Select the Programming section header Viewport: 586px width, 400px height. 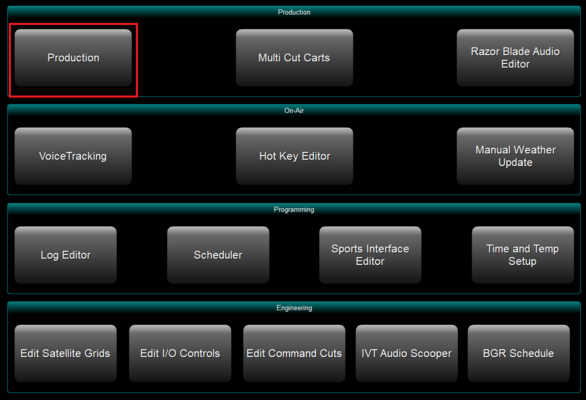(294, 209)
